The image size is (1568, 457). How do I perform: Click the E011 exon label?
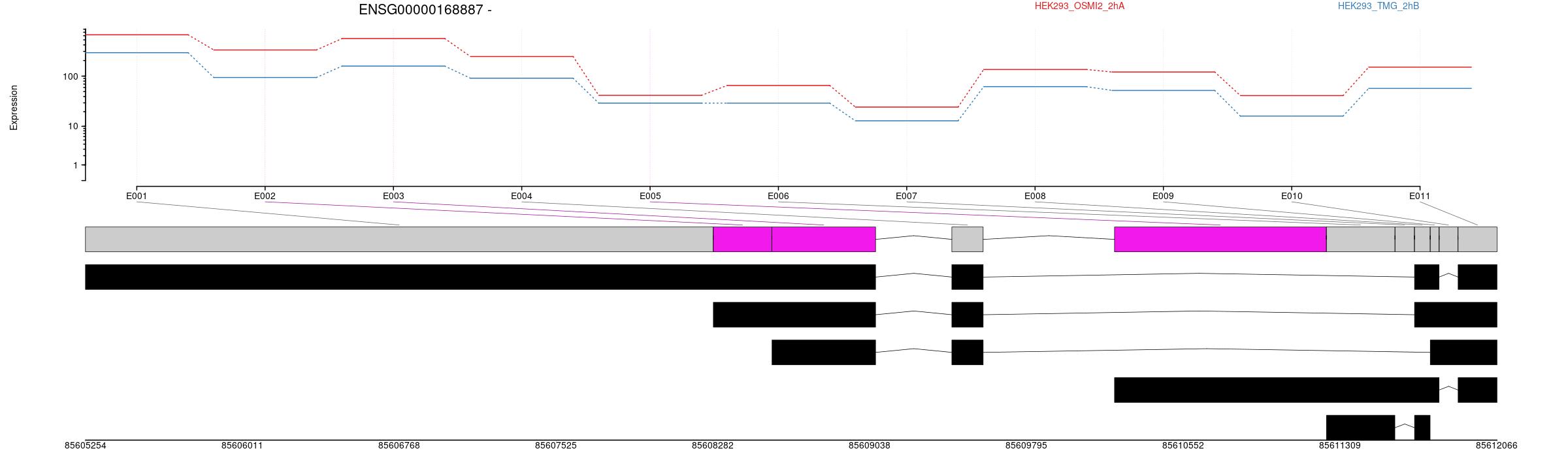click(x=1420, y=196)
